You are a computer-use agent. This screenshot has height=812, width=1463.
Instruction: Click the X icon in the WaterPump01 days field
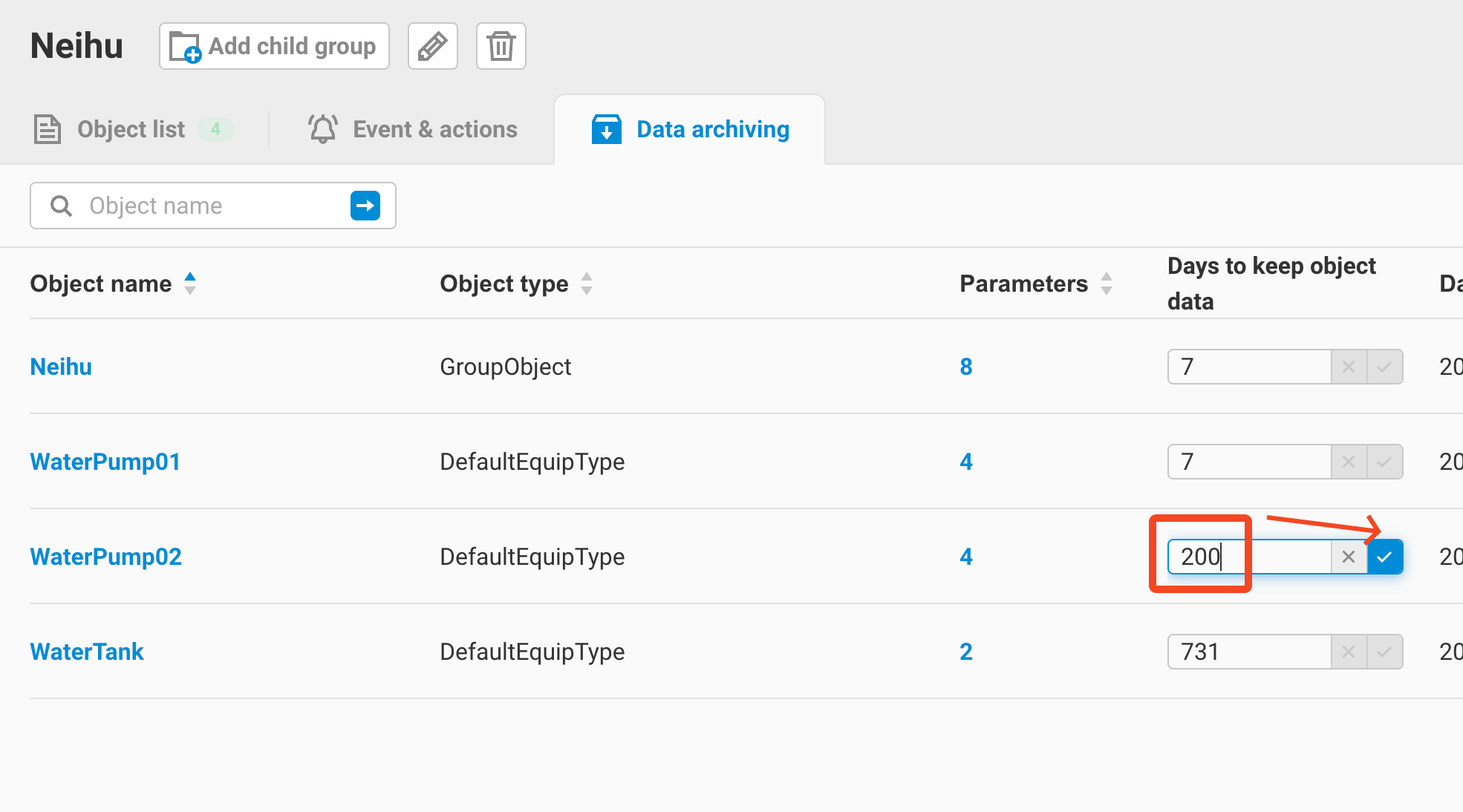(1349, 462)
